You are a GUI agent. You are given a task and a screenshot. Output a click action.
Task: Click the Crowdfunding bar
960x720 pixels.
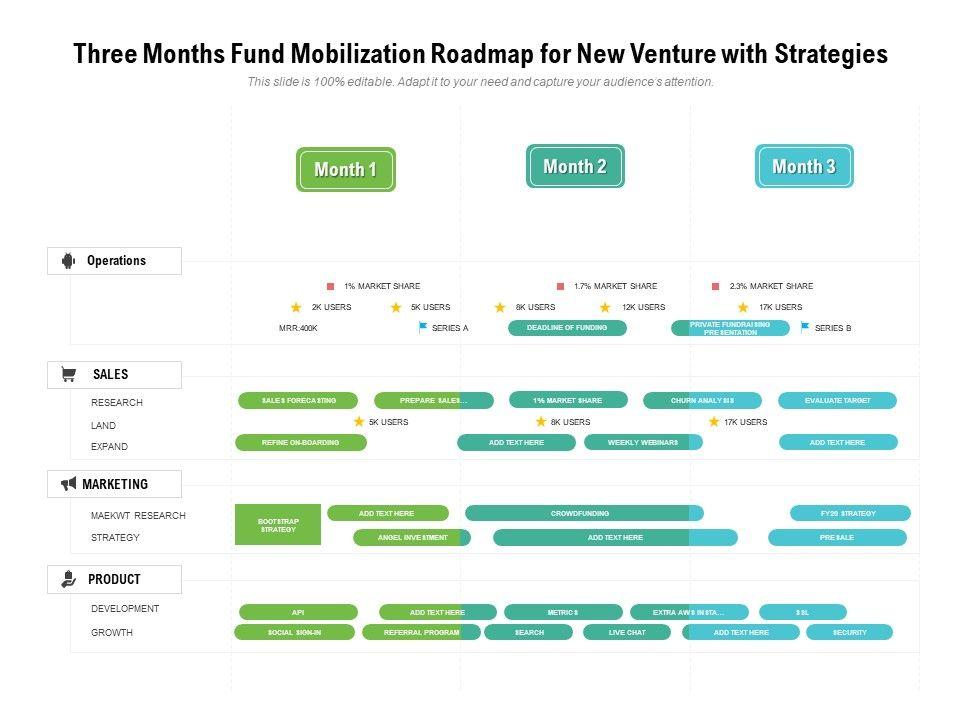(x=583, y=513)
